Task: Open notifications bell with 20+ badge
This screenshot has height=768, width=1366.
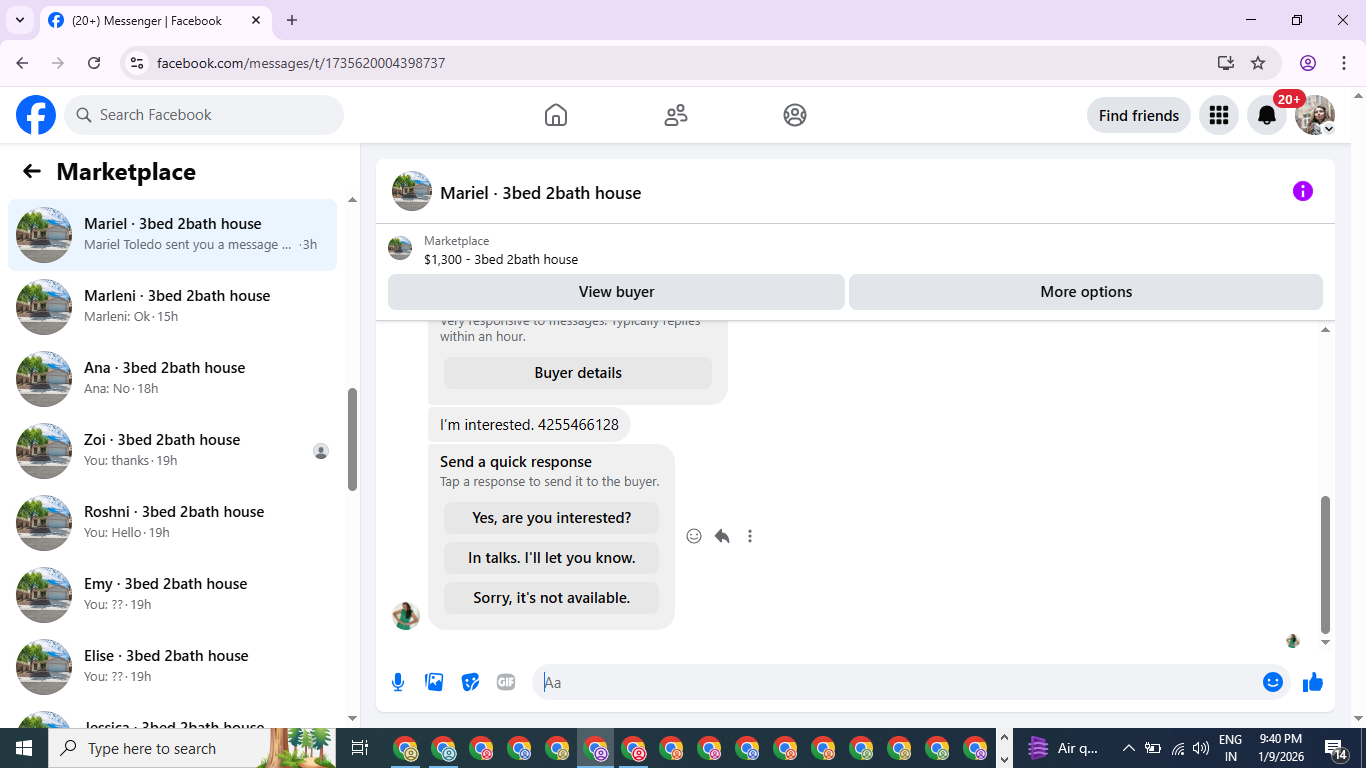Action: [x=1267, y=115]
